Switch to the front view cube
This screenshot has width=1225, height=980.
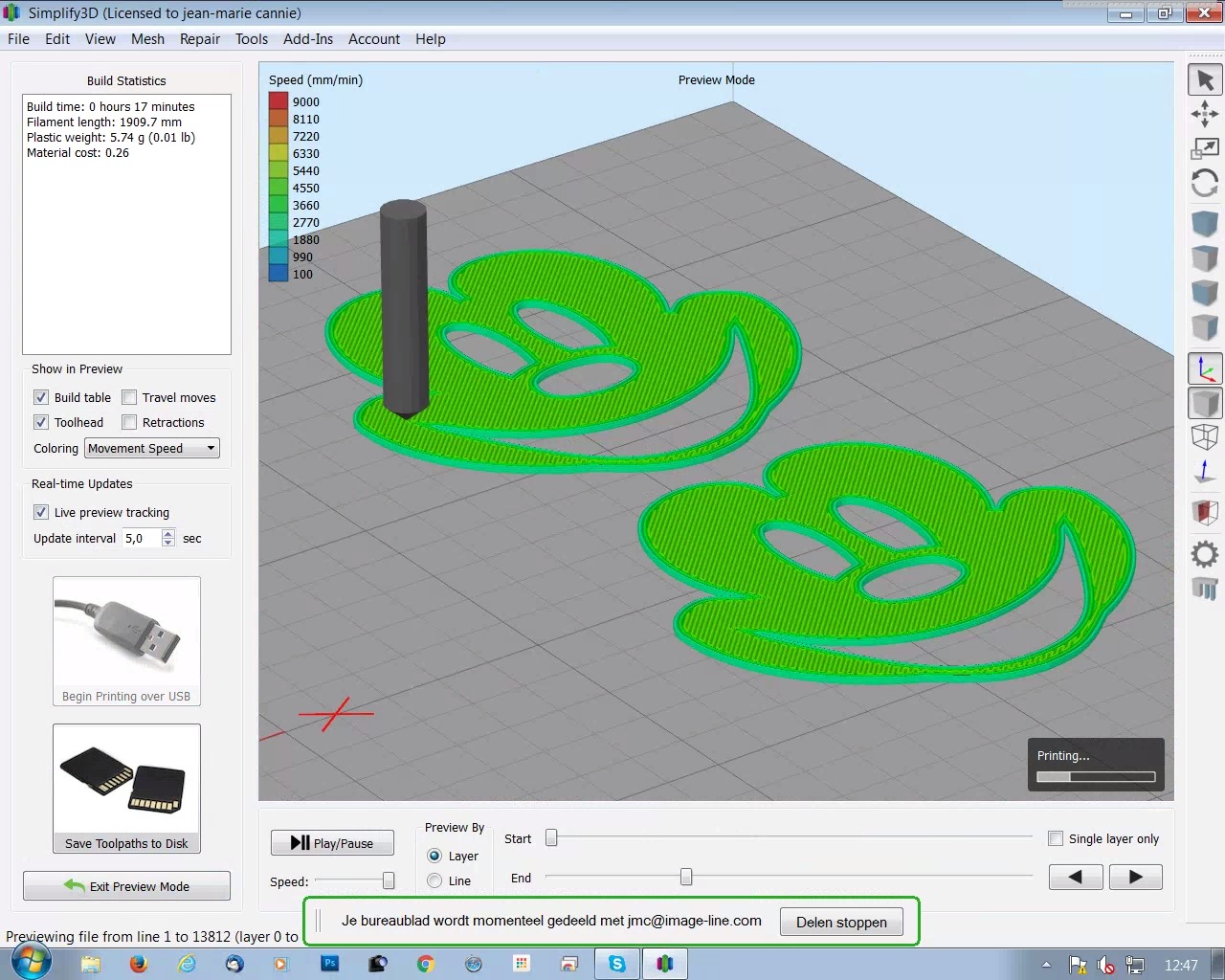(1205, 293)
